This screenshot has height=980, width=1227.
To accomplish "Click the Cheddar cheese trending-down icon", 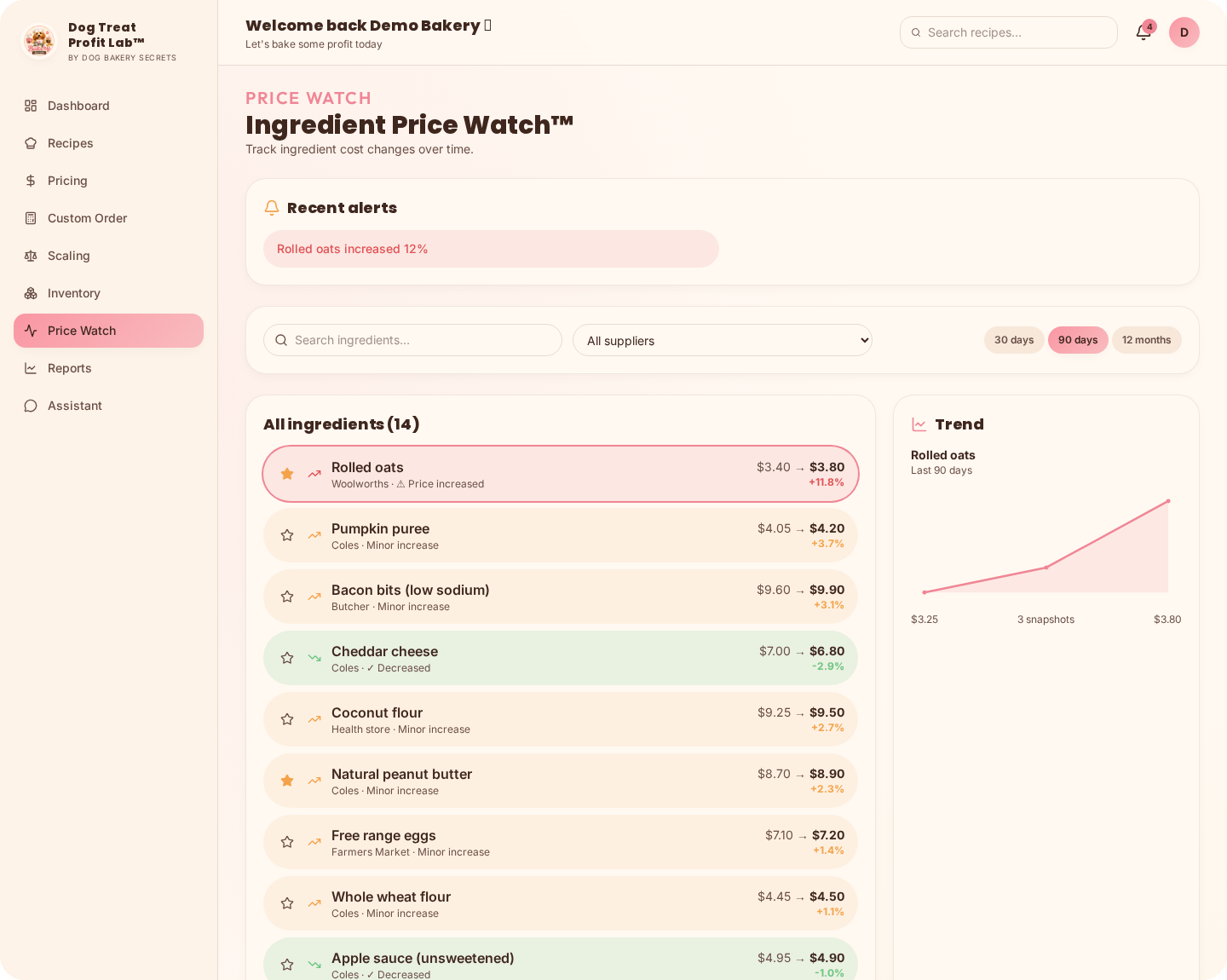I will (314, 658).
